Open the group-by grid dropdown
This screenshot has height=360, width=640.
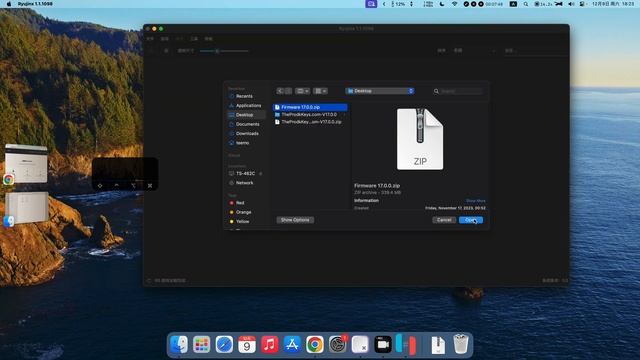(320, 91)
